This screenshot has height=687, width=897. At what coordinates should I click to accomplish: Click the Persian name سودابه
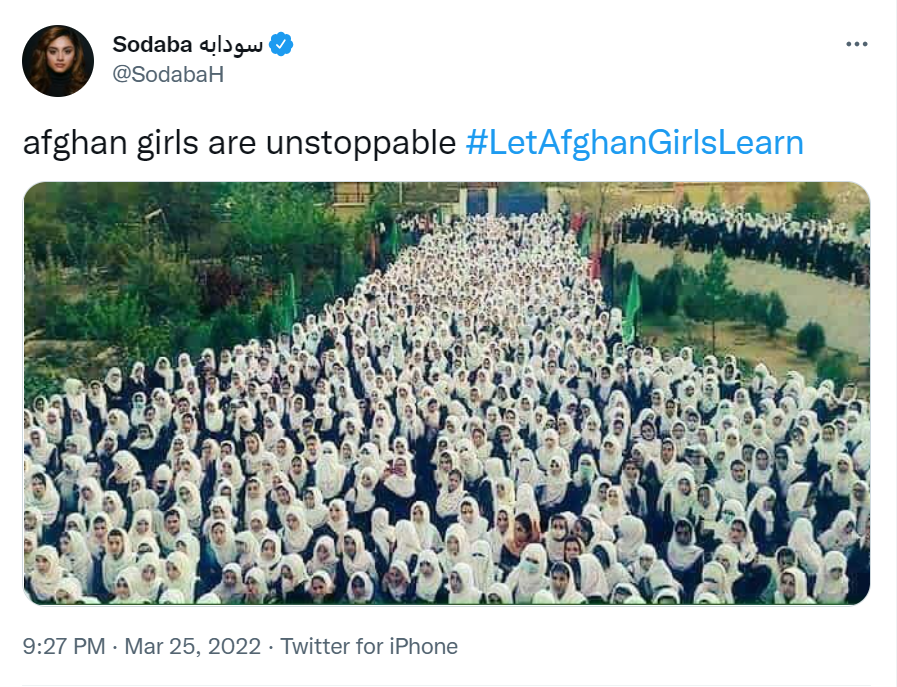pos(231,44)
